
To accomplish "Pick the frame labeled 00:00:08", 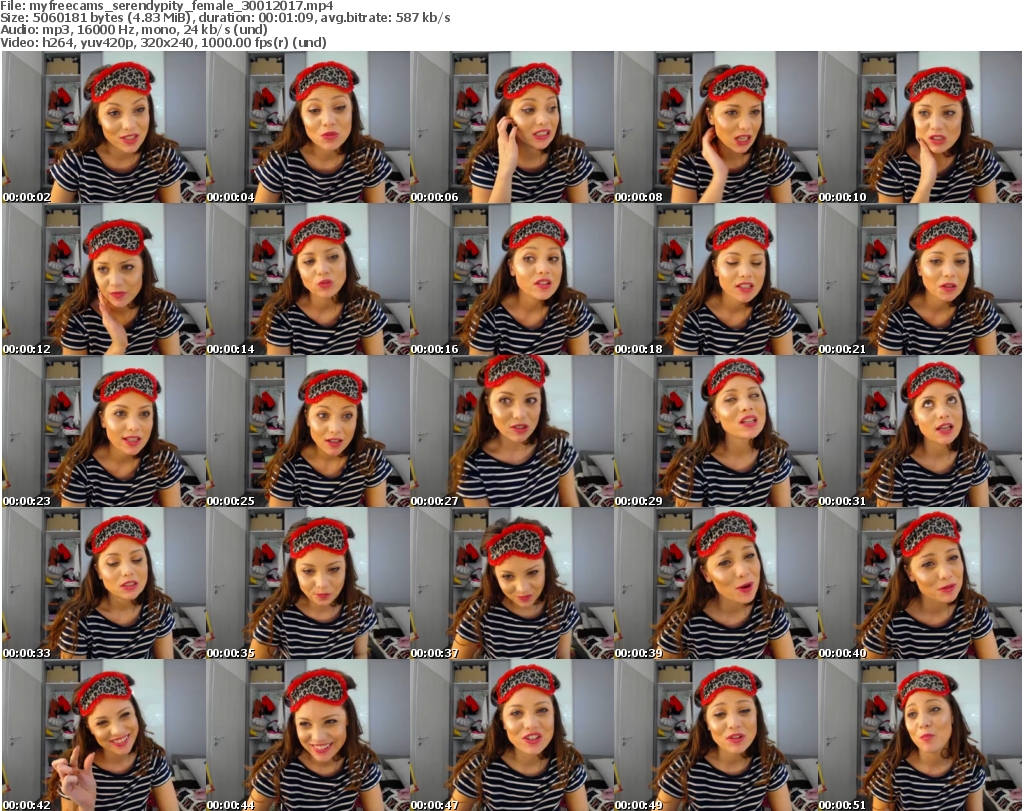I will click(x=716, y=127).
